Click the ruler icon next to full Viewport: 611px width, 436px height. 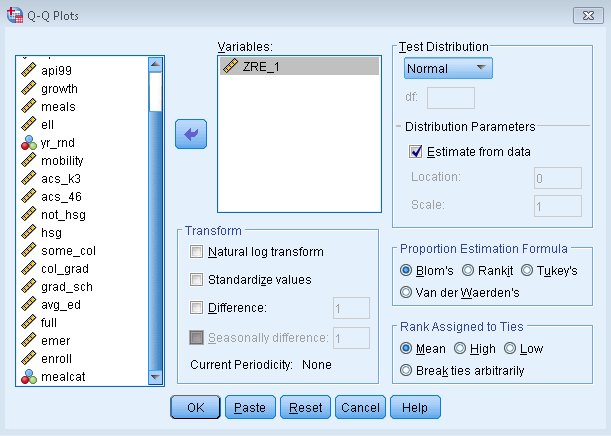tap(28, 322)
